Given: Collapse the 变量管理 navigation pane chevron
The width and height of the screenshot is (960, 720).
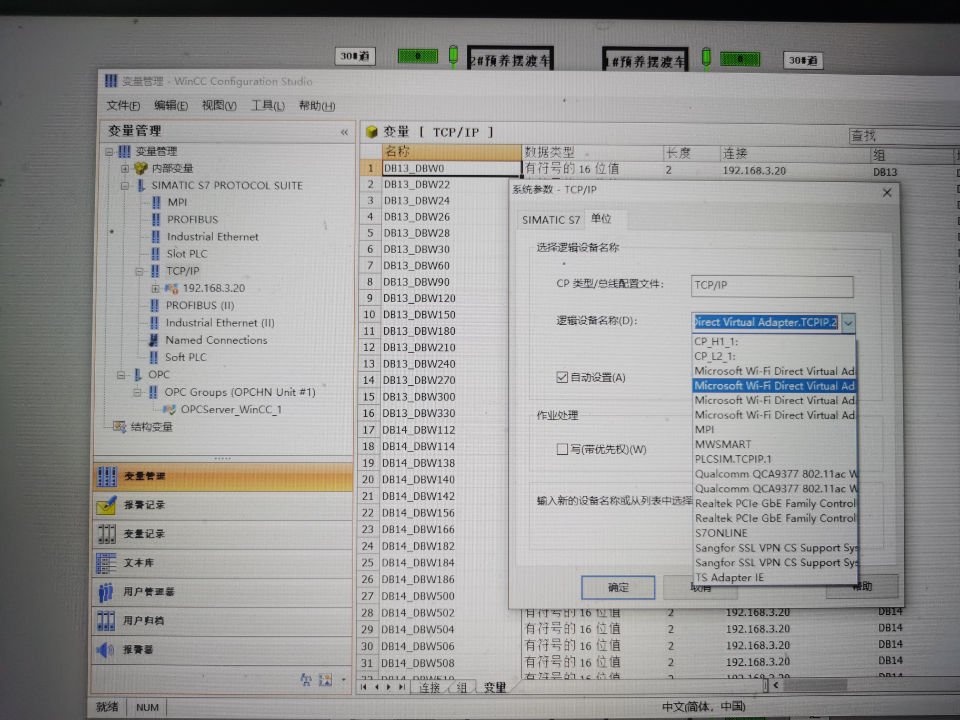Looking at the screenshot, I should click(x=344, y=132).
